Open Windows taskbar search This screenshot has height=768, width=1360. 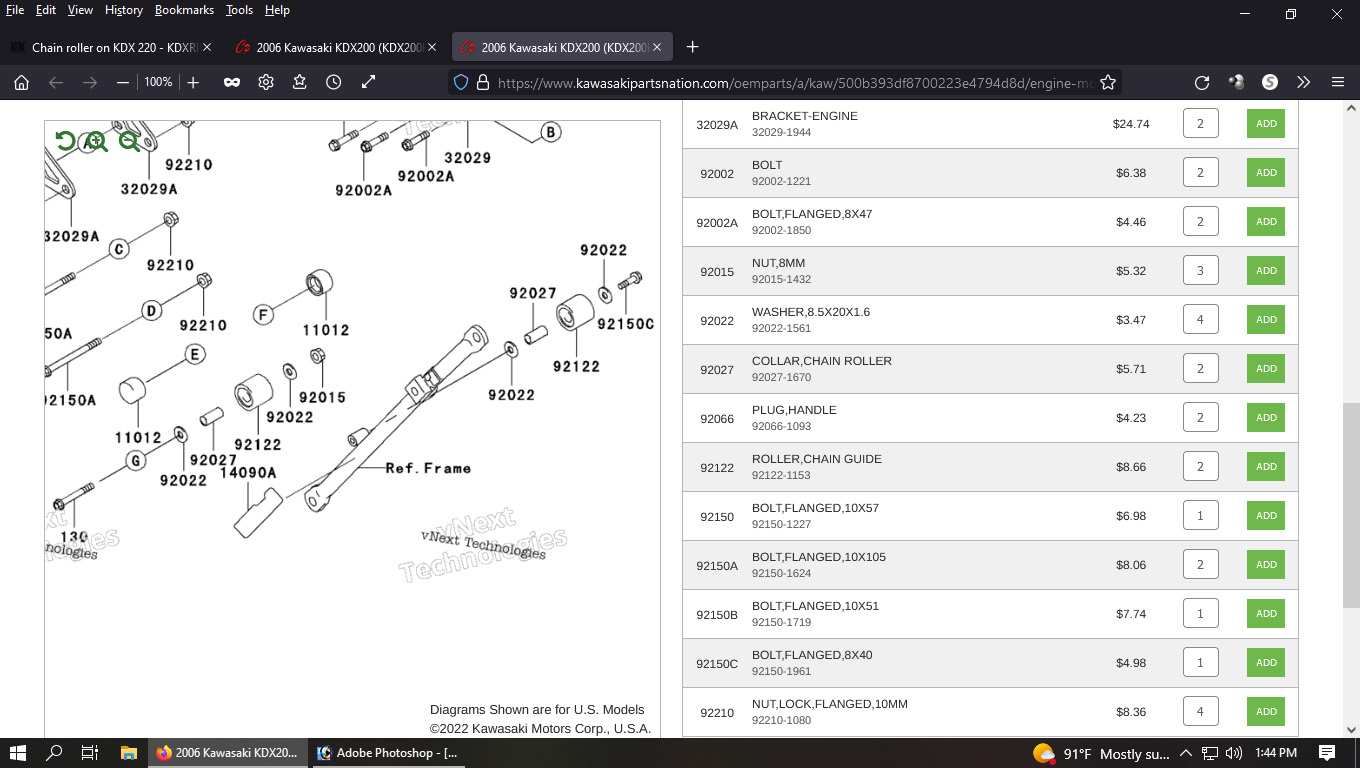[55, 753]
